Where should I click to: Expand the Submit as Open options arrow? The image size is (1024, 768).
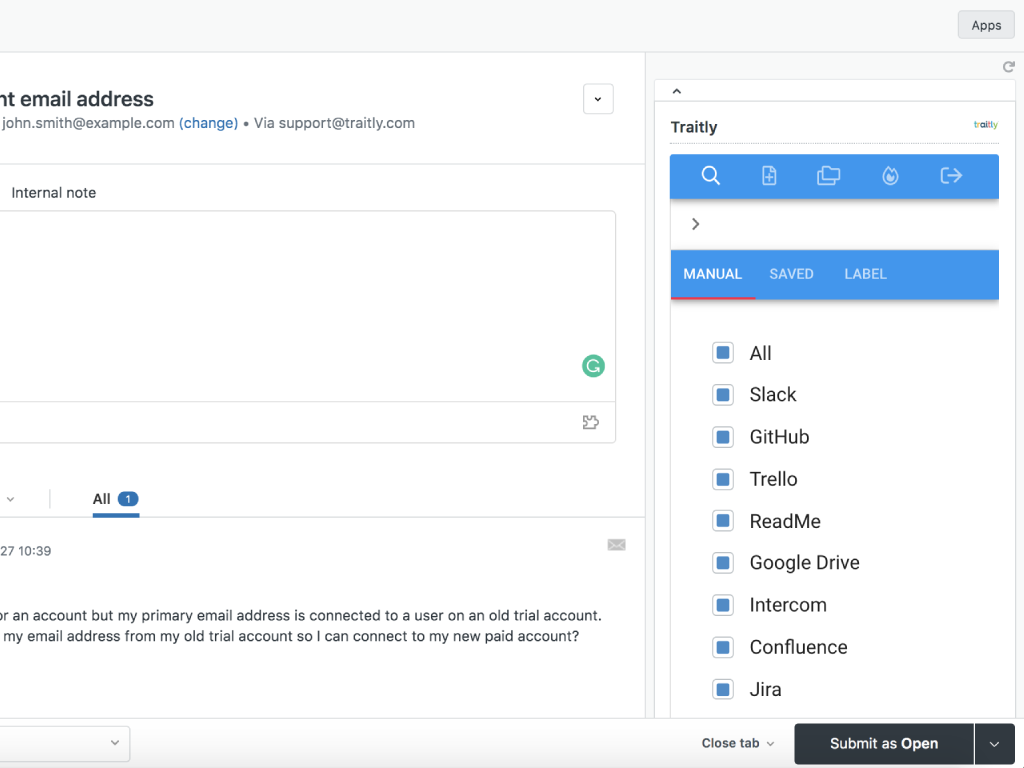pos(994,744)
